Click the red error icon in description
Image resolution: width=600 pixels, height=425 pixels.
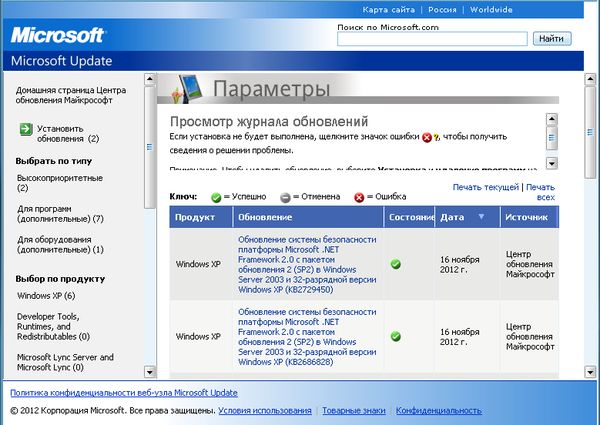427,138
